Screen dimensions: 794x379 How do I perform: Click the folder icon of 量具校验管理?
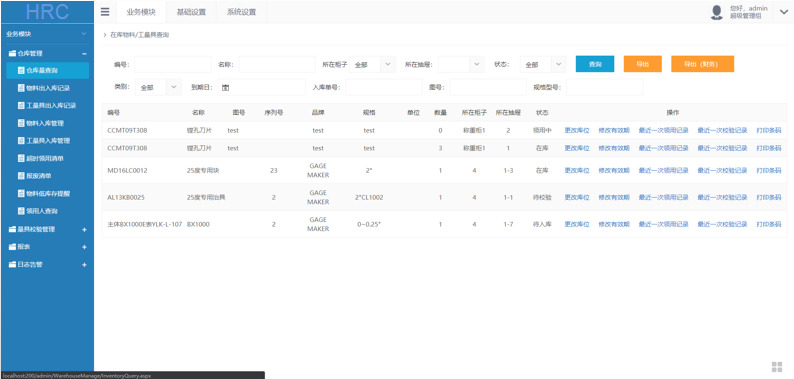[13, 229]
